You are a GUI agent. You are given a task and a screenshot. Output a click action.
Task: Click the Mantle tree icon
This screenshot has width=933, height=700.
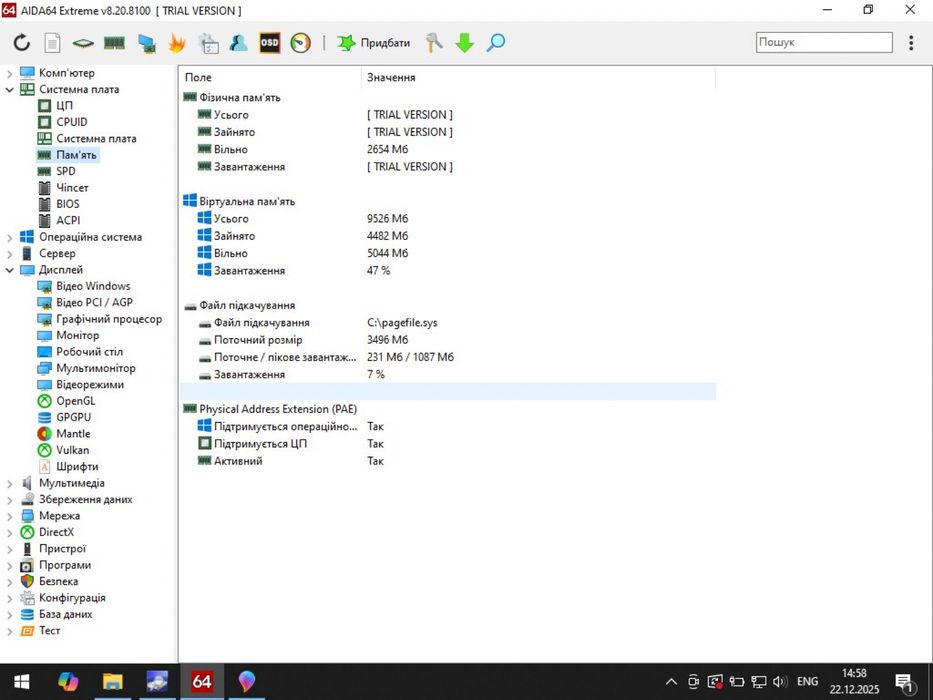(x=45, y=434)
